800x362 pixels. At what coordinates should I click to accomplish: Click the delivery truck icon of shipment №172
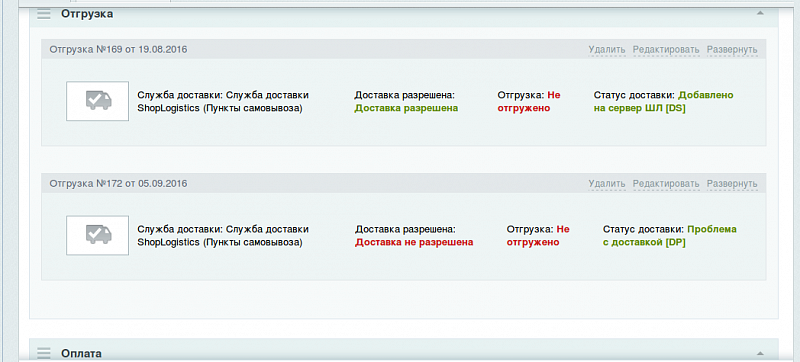pos(97,235)
